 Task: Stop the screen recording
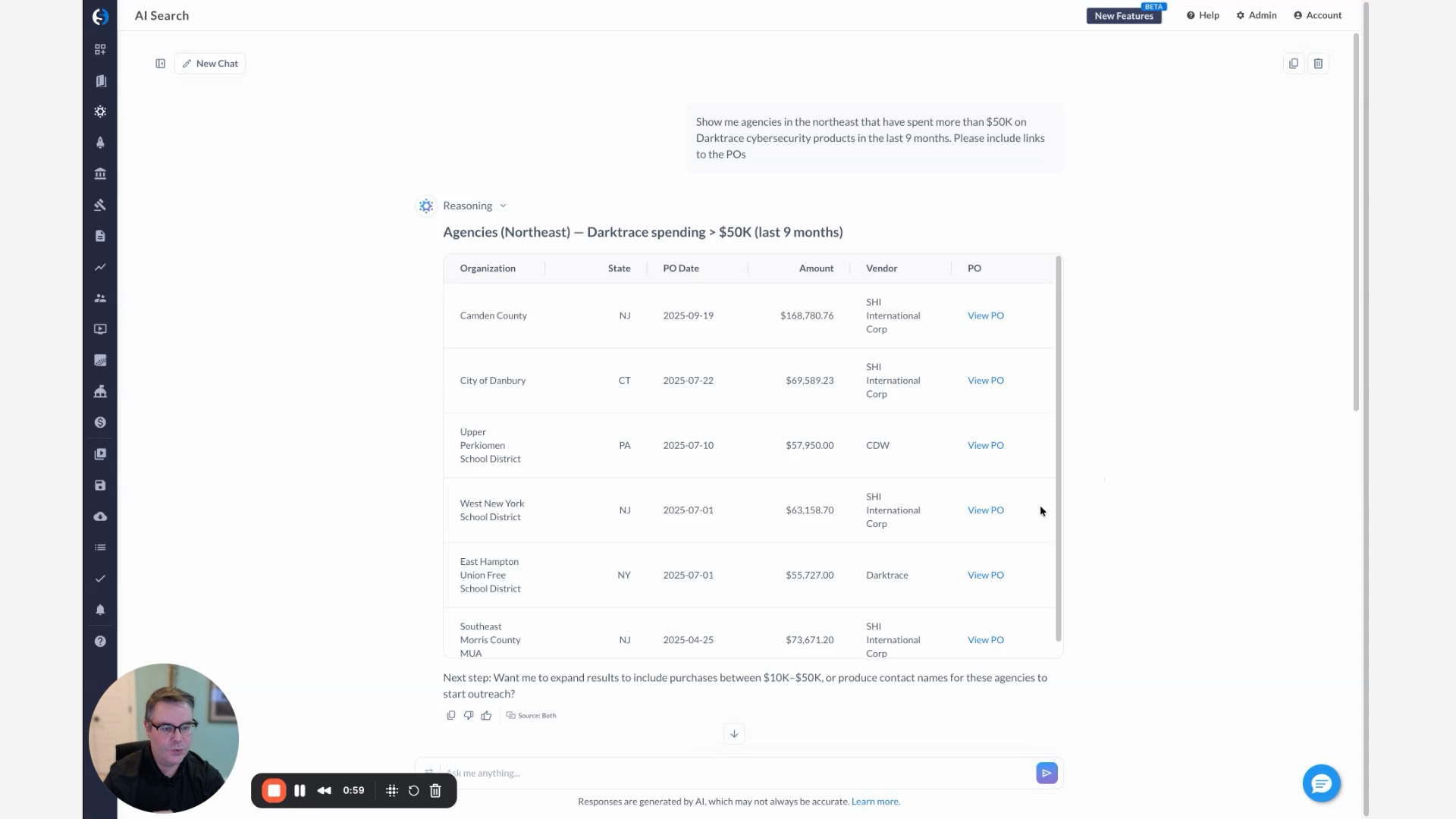point(274,790)
